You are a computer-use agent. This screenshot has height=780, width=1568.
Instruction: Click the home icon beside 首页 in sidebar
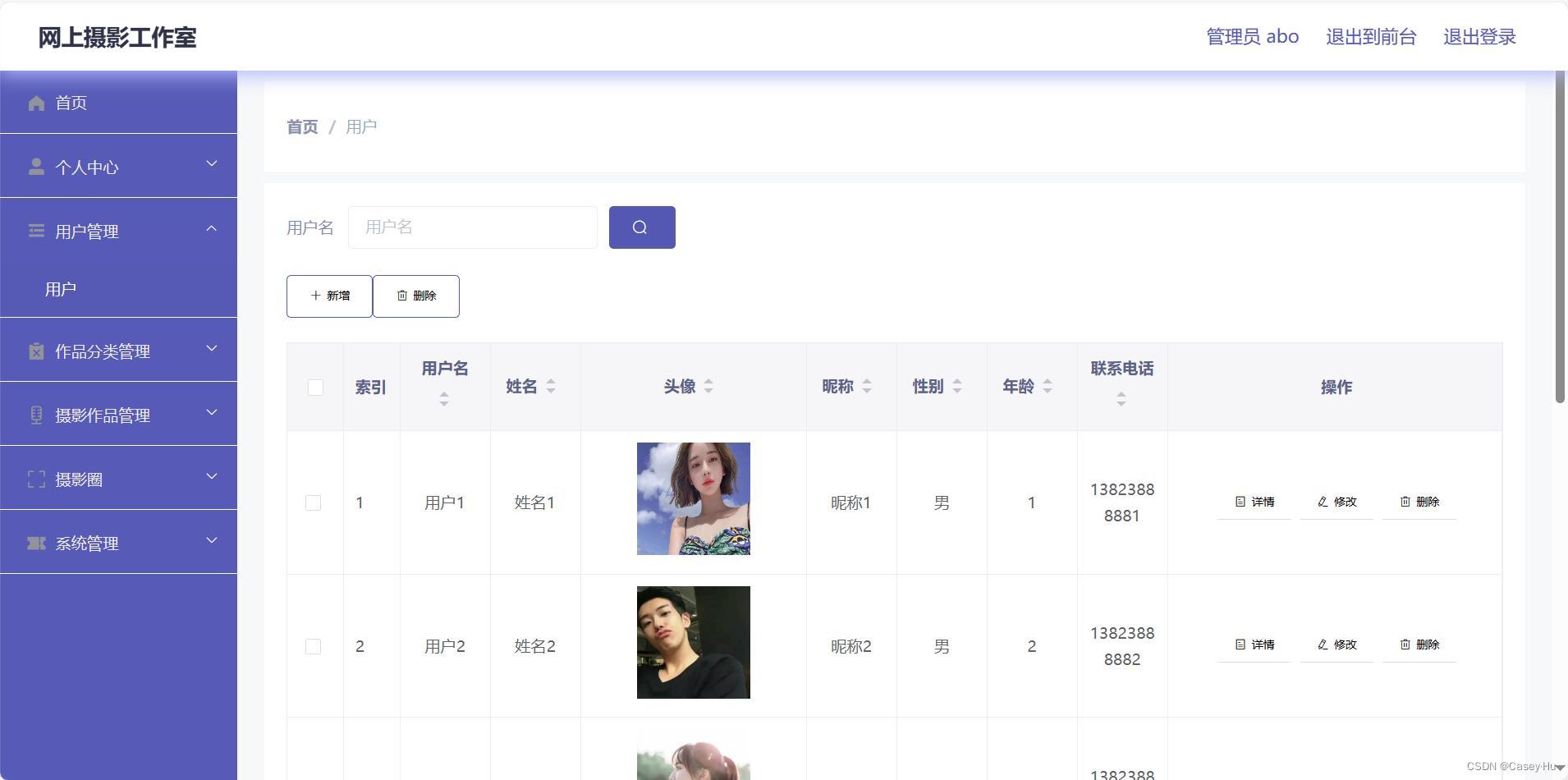tap(36, 103)
